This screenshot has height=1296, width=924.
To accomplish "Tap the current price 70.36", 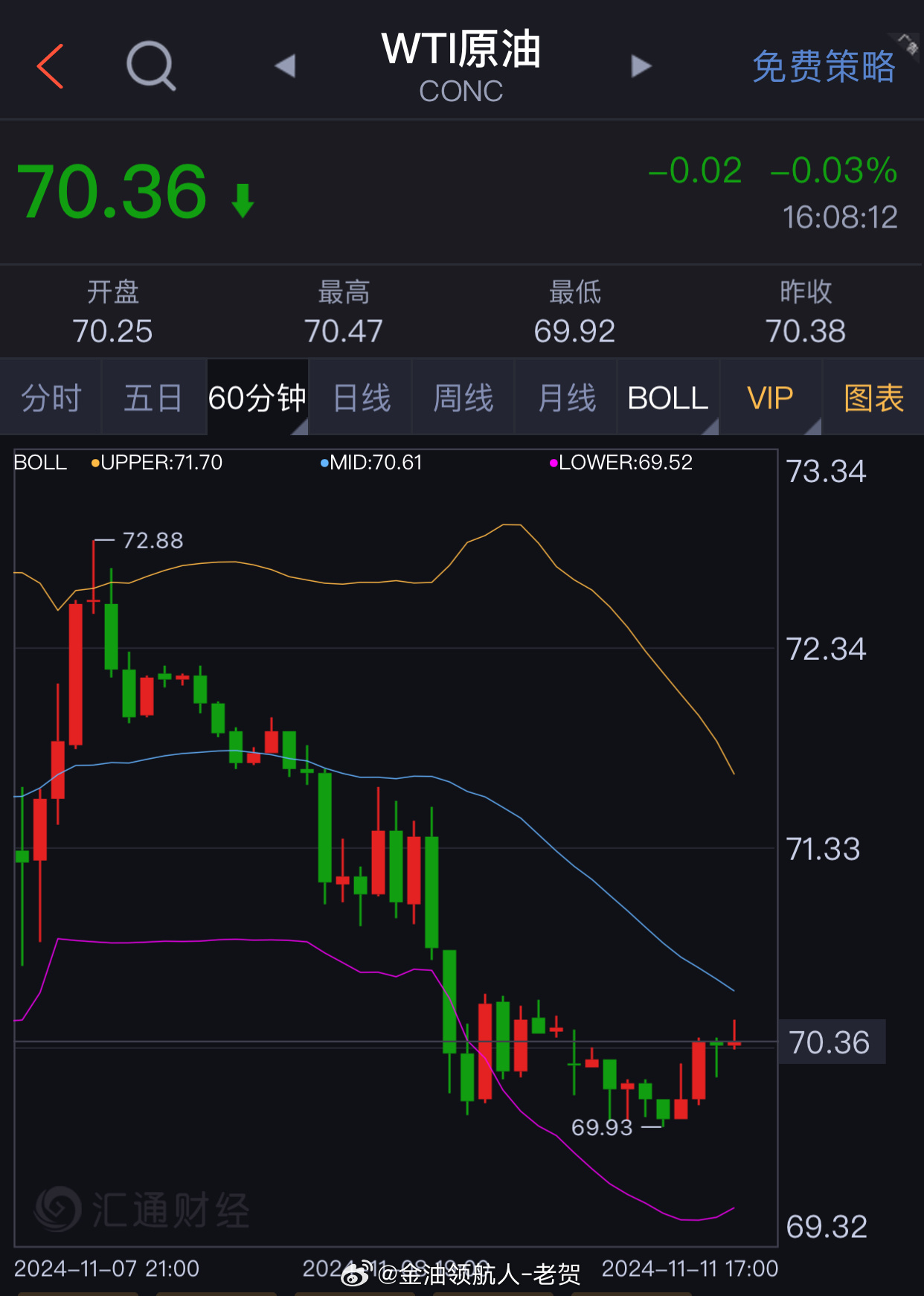I will click(112, 192).
